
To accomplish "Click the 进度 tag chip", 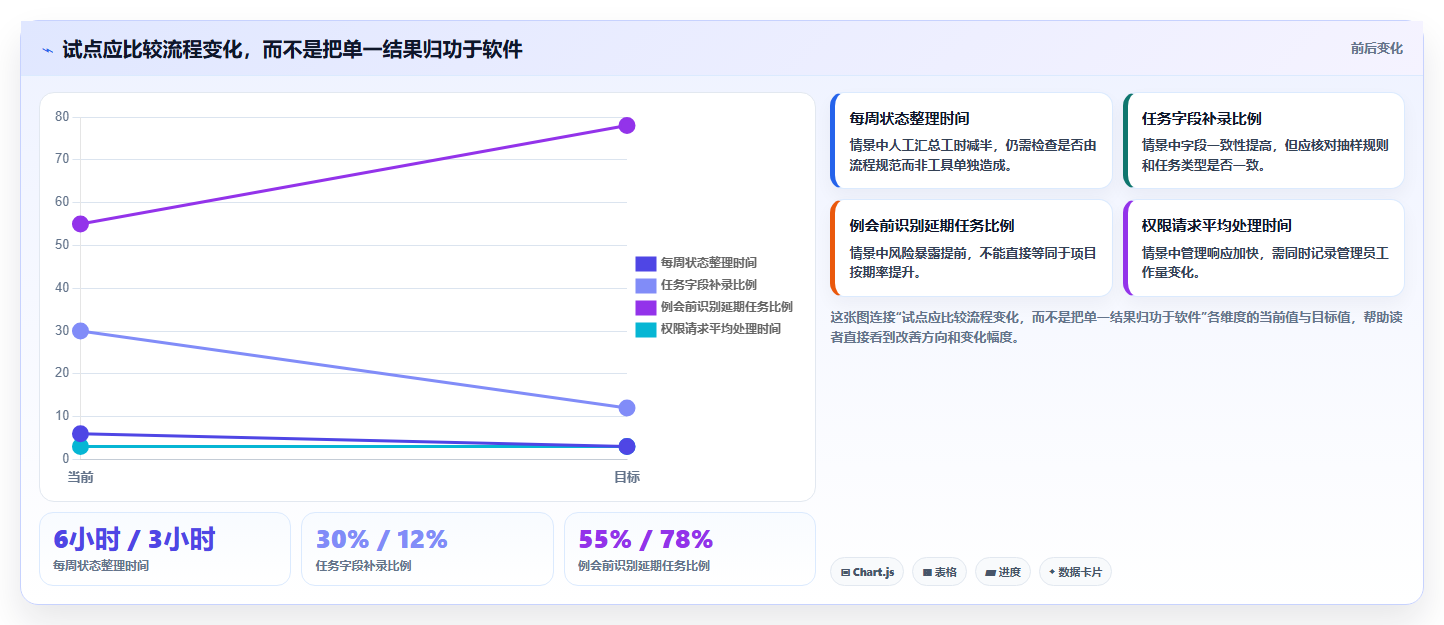I will [x=1003, y=572].
